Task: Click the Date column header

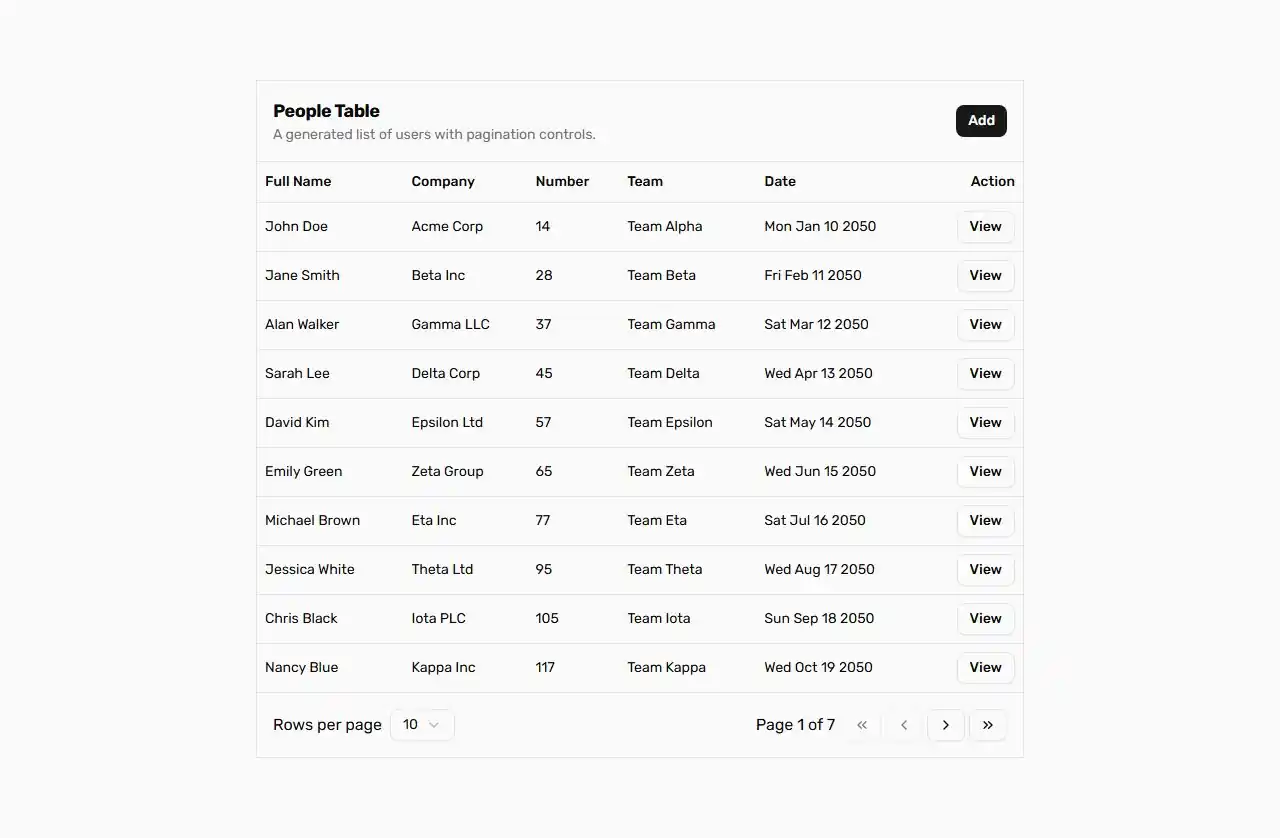Action: 780,182
